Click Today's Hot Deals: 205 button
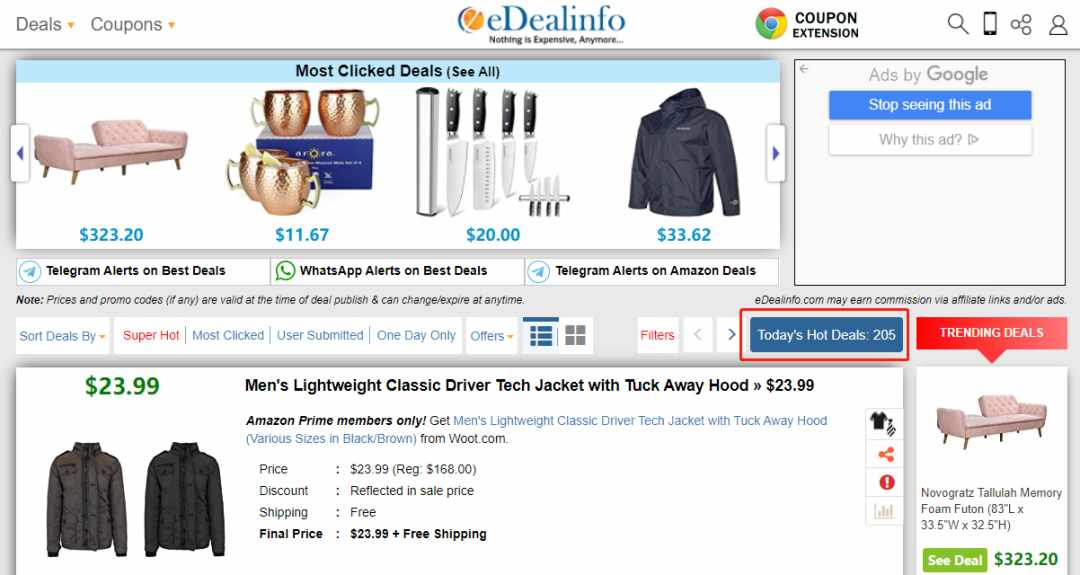Screen dimensions: 1080x575 coord(826,335)
